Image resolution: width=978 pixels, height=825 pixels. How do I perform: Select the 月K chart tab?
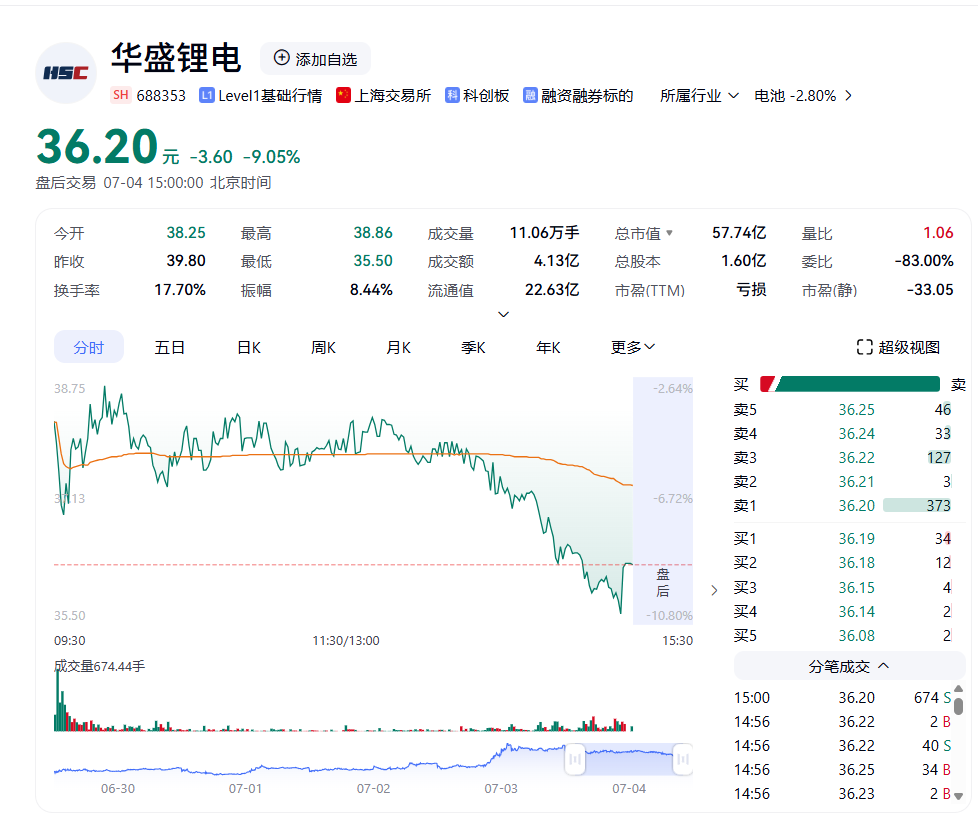click(x=398, y=347)
